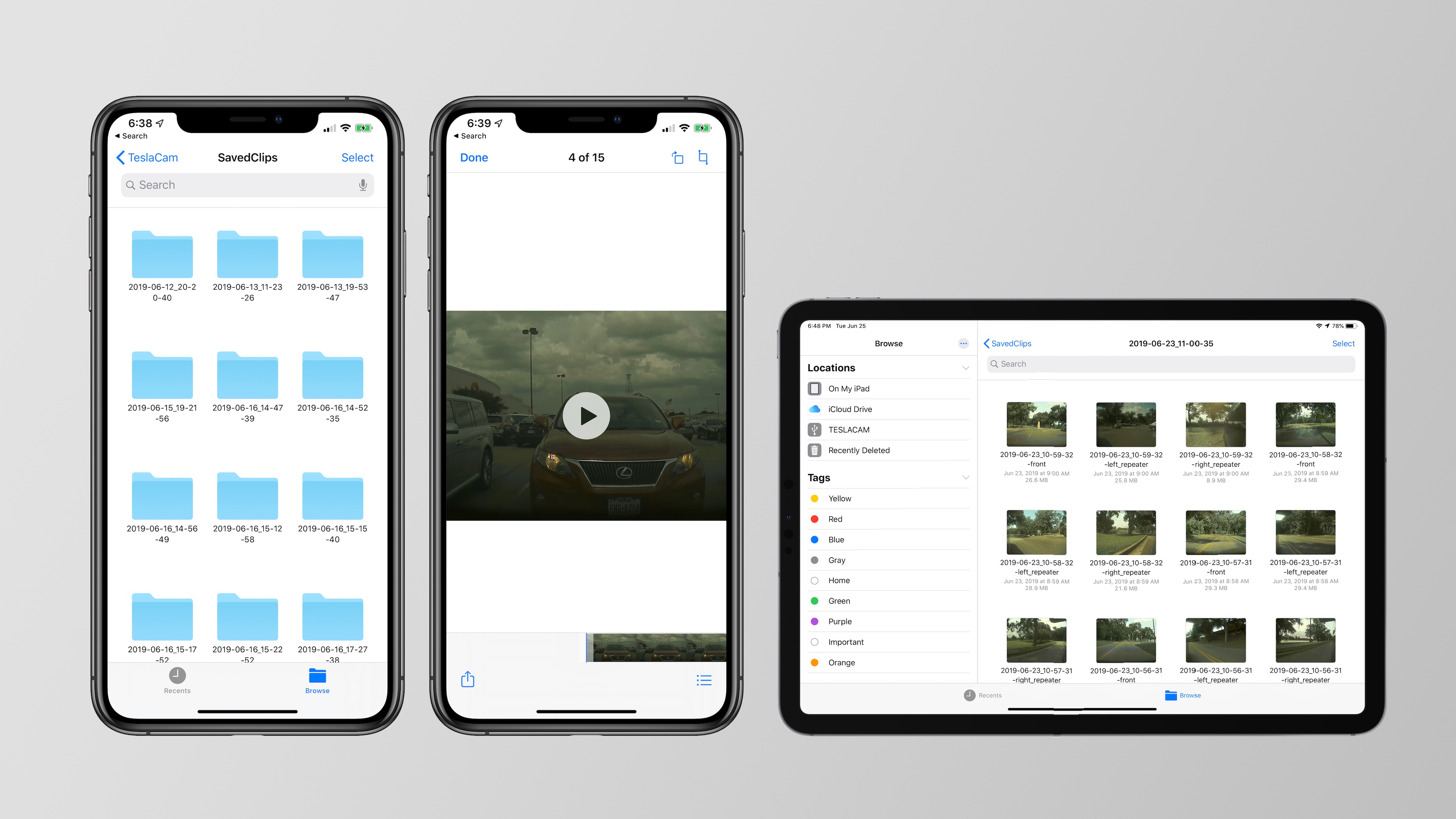Image resolution: width=1456 pixels, height=819 pixels.
Task: Tap the crop/export icon at top right of video
Action: tap(704, 157)
